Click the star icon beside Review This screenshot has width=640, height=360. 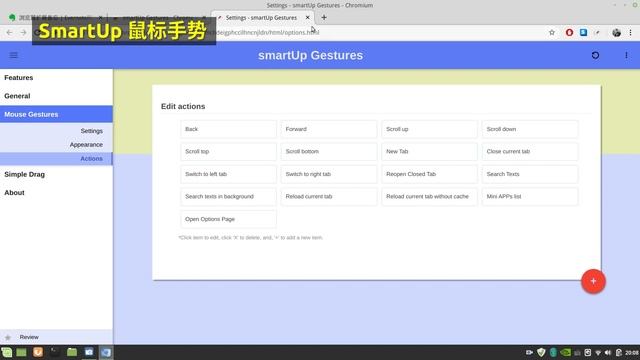[x=8, y=337]
